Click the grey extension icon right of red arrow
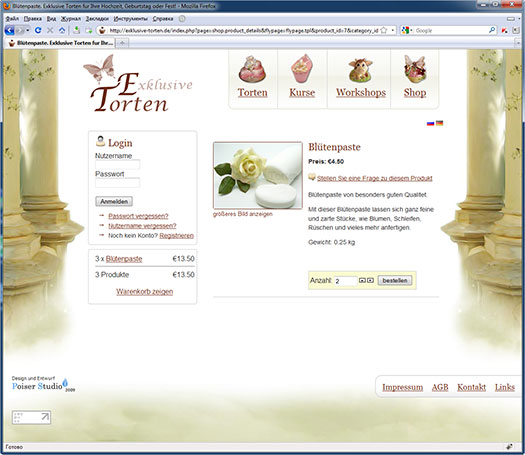Viewport: 525px width, 455px height. click(x=516, y=30)
